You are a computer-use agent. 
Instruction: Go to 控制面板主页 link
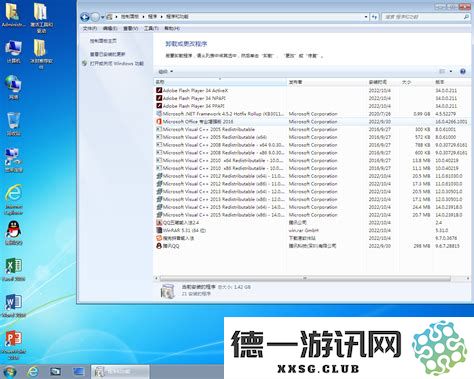(103, 41)
